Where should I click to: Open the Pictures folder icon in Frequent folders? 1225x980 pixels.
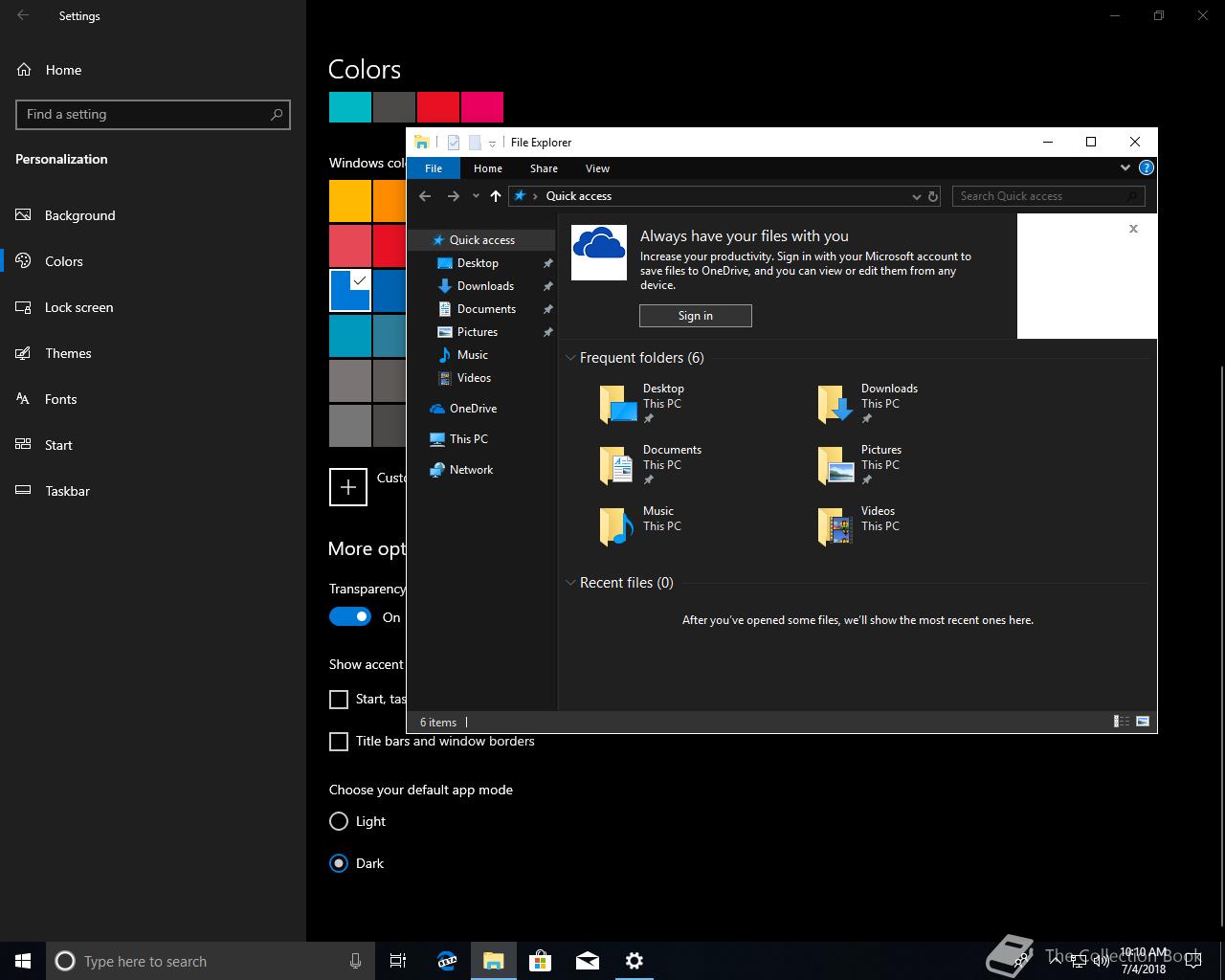(835, 466)
